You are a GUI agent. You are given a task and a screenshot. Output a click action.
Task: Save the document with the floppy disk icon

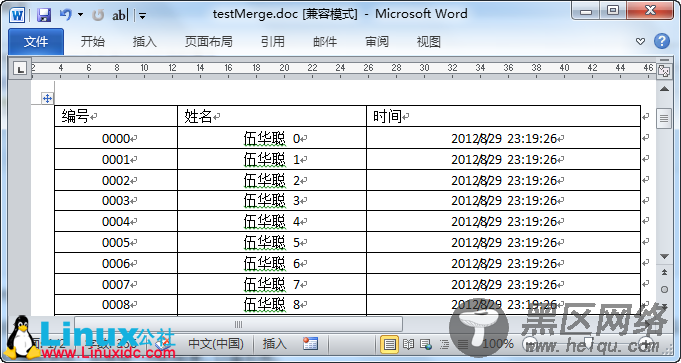click(x=44, y=15)
